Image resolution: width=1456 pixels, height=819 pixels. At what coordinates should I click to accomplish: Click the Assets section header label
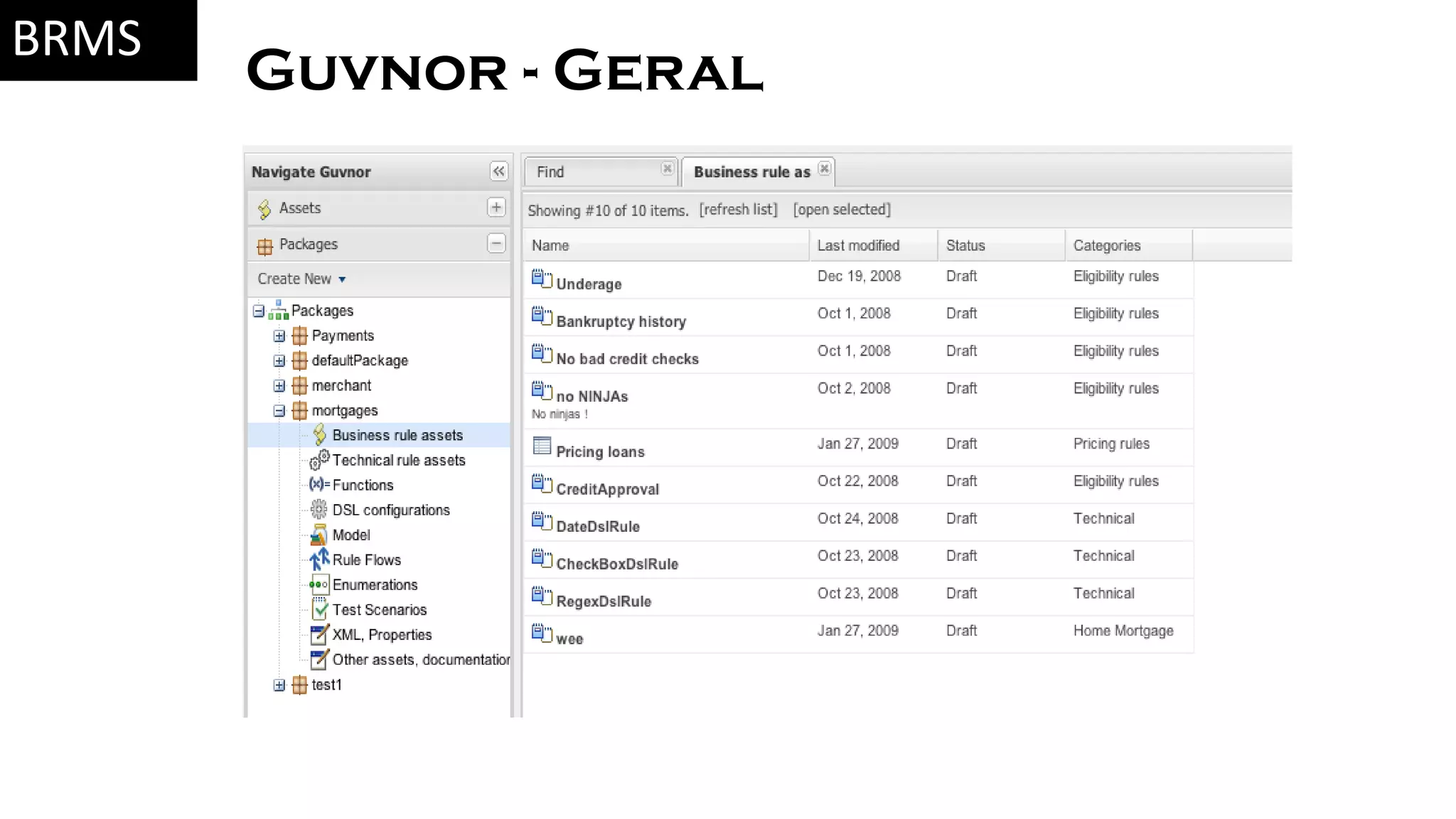point(300,208)
